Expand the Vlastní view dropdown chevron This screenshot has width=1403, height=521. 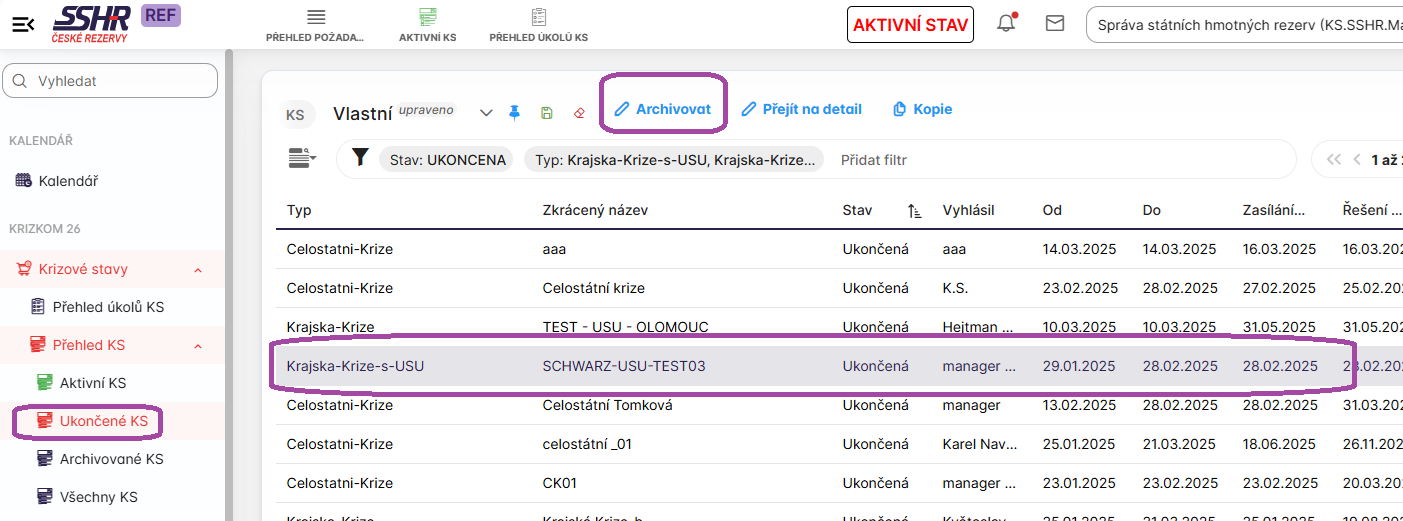486,113
